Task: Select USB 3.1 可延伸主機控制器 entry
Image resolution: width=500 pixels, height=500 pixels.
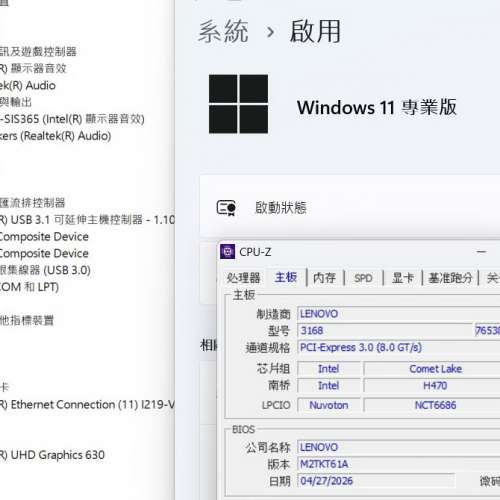Action: [87, 220]
